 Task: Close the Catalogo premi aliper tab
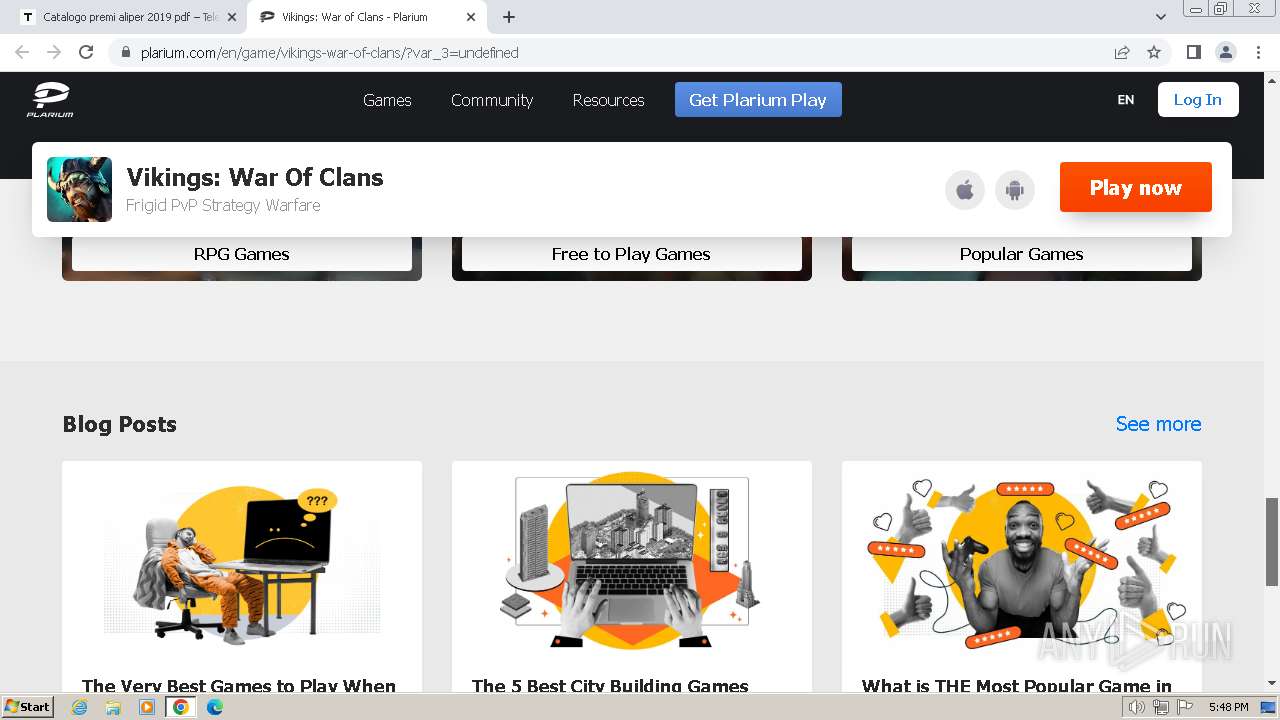[232, 17]
